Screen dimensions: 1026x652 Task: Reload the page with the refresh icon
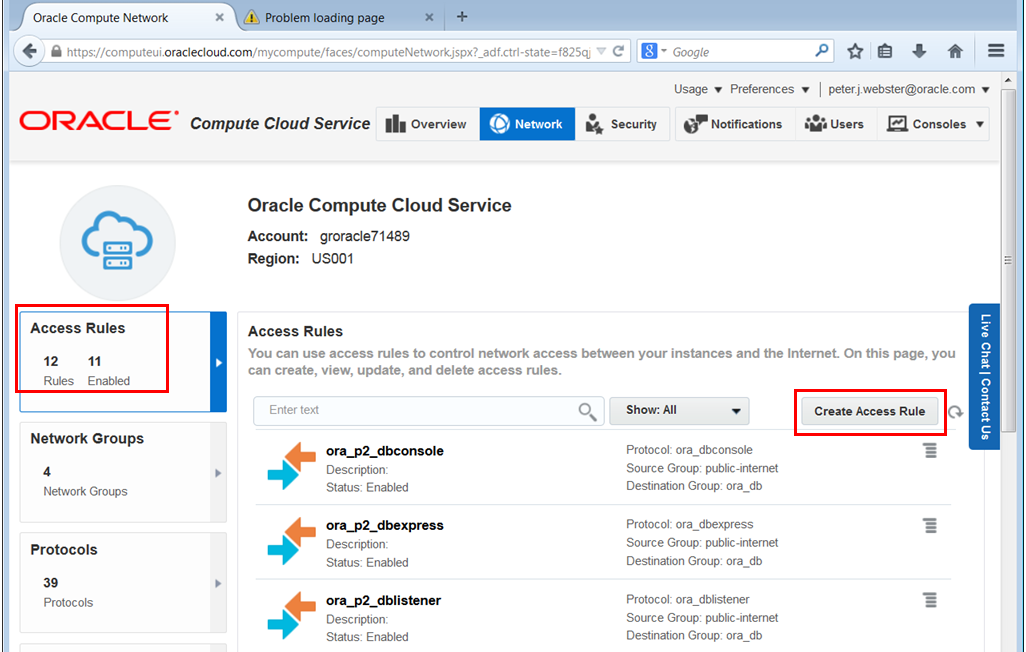point(618,51)
